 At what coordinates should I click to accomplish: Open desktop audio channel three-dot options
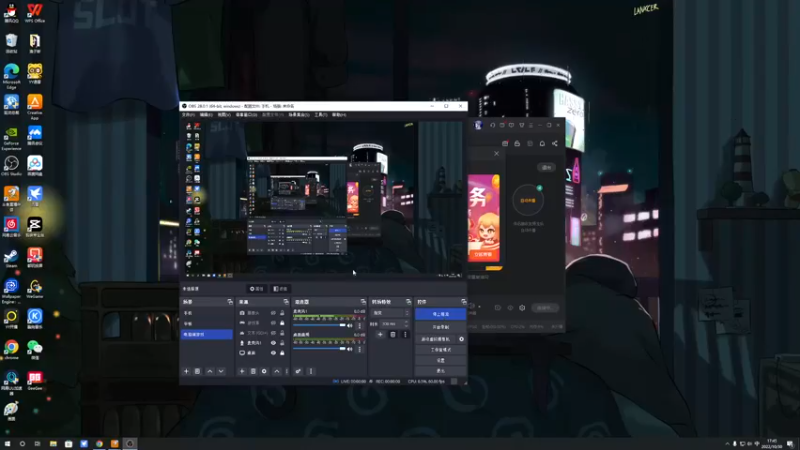(x=360, y=349)
